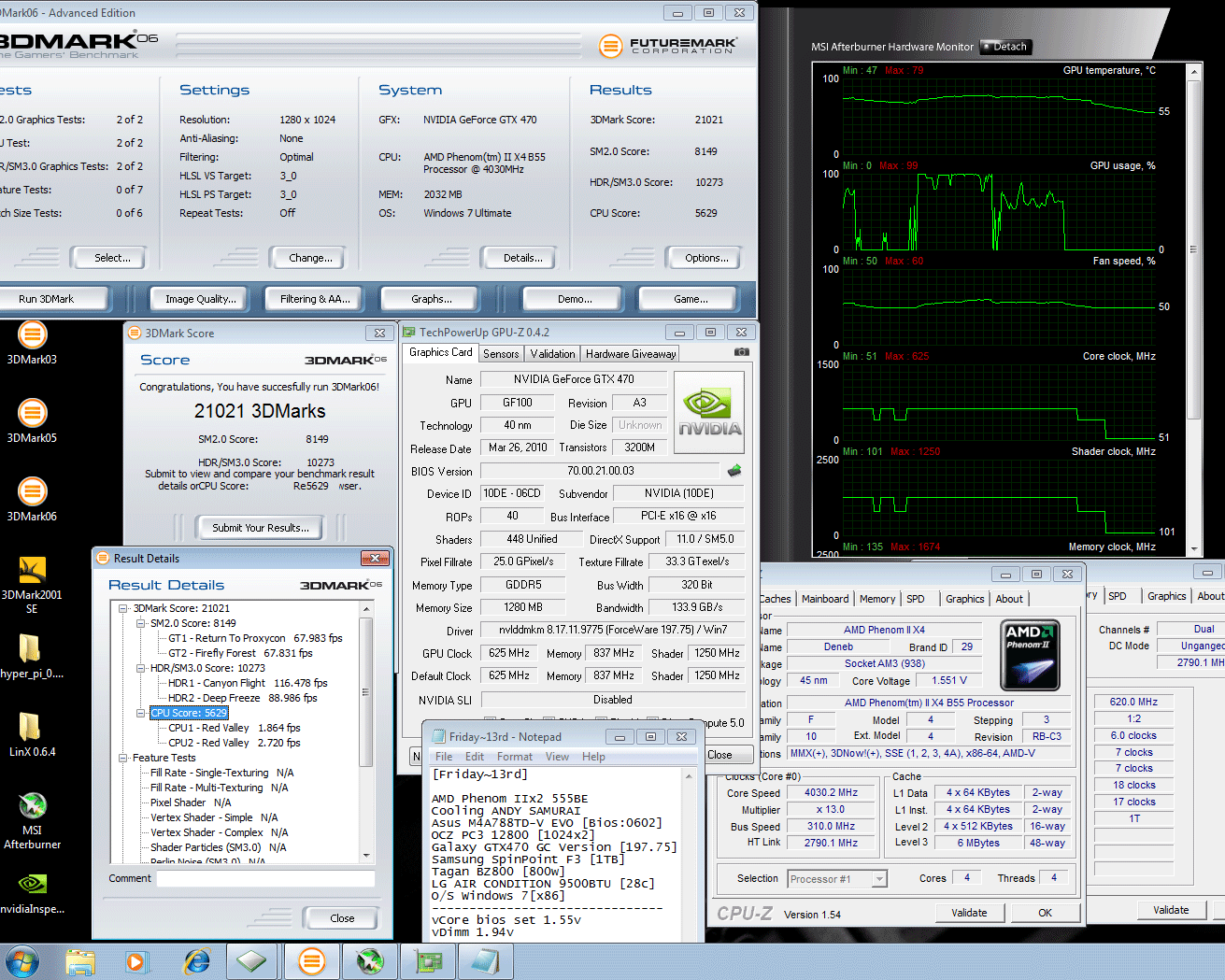Screen dimensions: 1225x980
Task: Click Internet Explorer in the taskbar
Action: point(196,960)
